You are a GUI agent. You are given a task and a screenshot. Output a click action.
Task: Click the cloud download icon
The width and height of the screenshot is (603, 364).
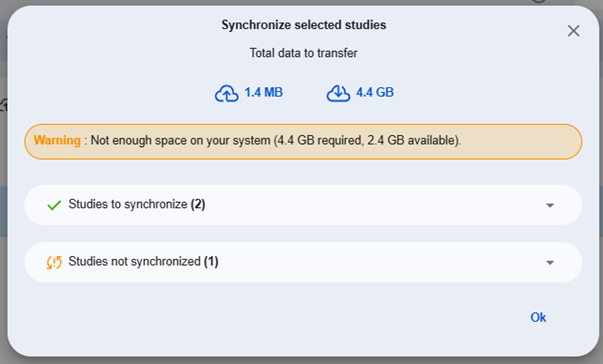[338, 93]
